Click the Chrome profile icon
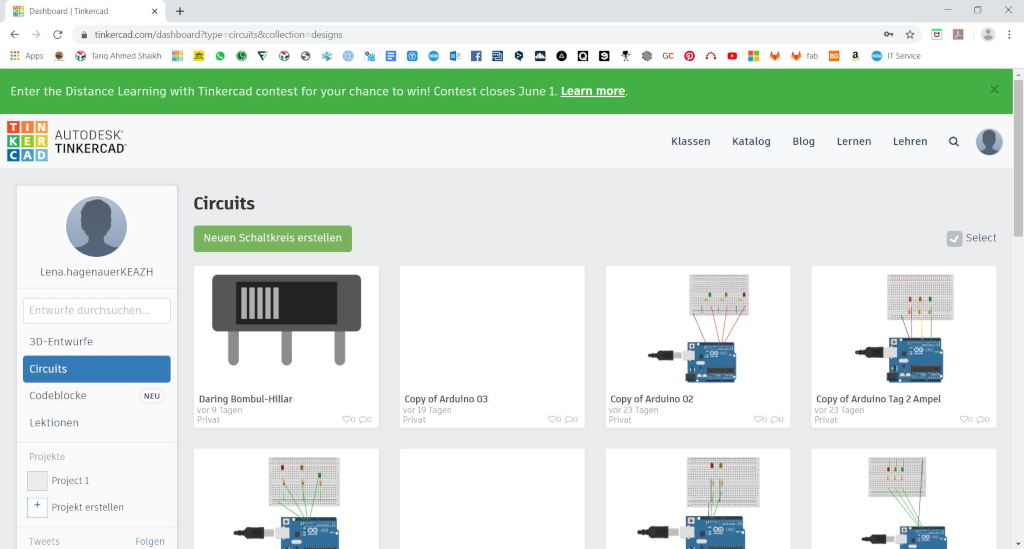The image size is (1024, 549). click(x=988, y=35)
